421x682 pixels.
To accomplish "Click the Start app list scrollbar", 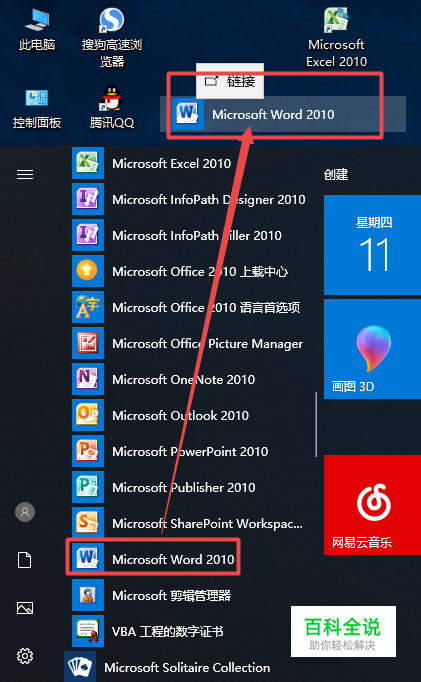I will [316, 424].
